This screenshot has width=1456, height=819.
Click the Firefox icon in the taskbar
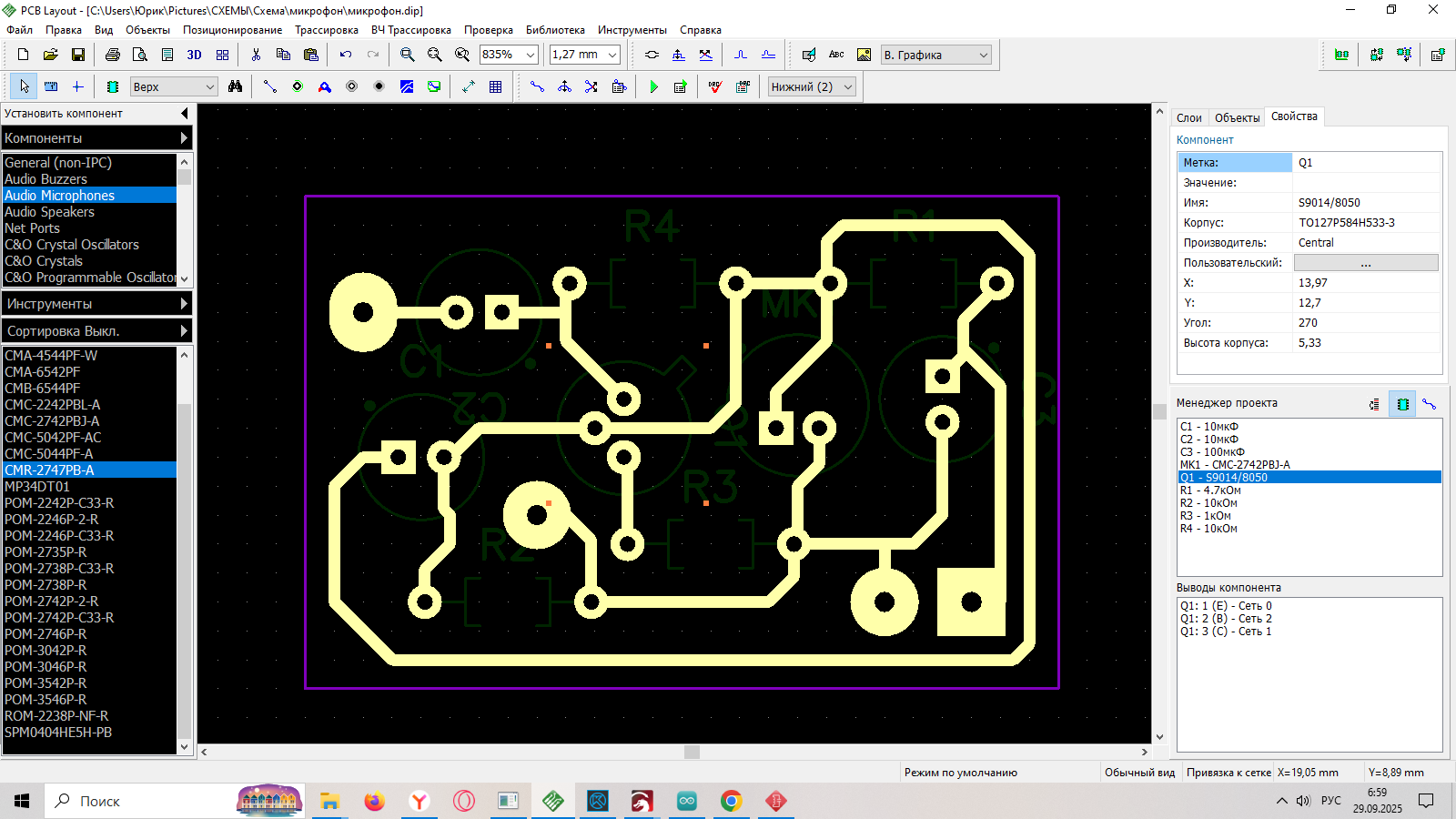374,801
